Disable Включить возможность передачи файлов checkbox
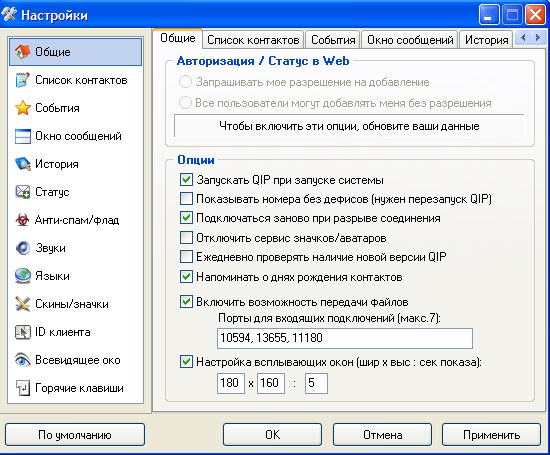The height and width of the screenshot is (455, 550). pyautogui.click(x=186, y=302)
